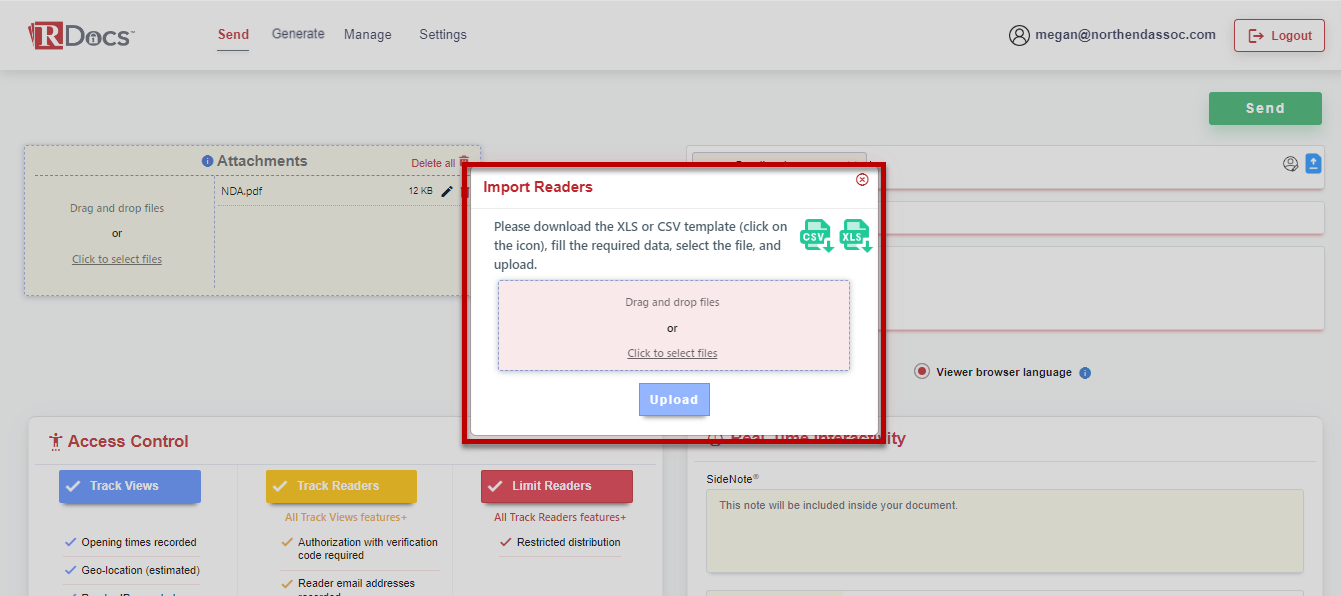This screenshot has height=596, width=1341.
Task: Toggle the Track Readers option
Action: point(341,486)
